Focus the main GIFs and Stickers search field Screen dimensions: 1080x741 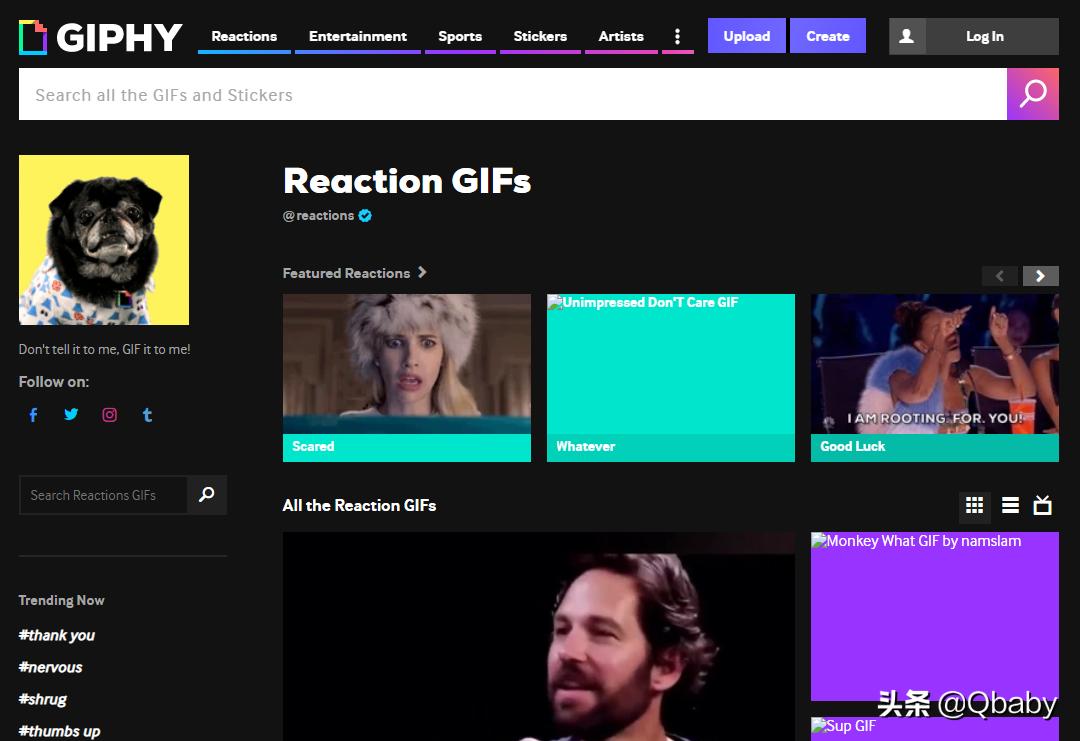click(x=512, y=94)
